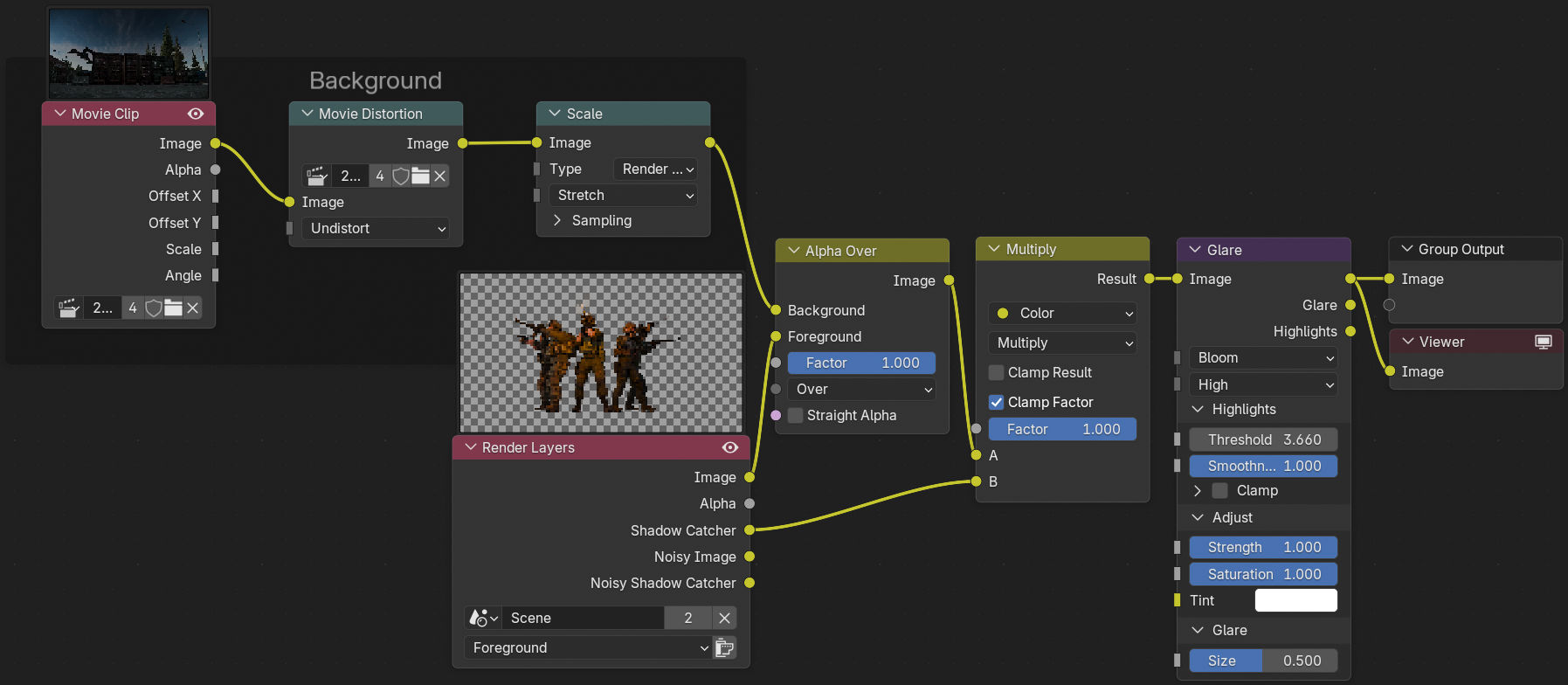Screen dimensions: 1568x685
Task: Adjust Glare Size slider
Action: pos(1263,661)
